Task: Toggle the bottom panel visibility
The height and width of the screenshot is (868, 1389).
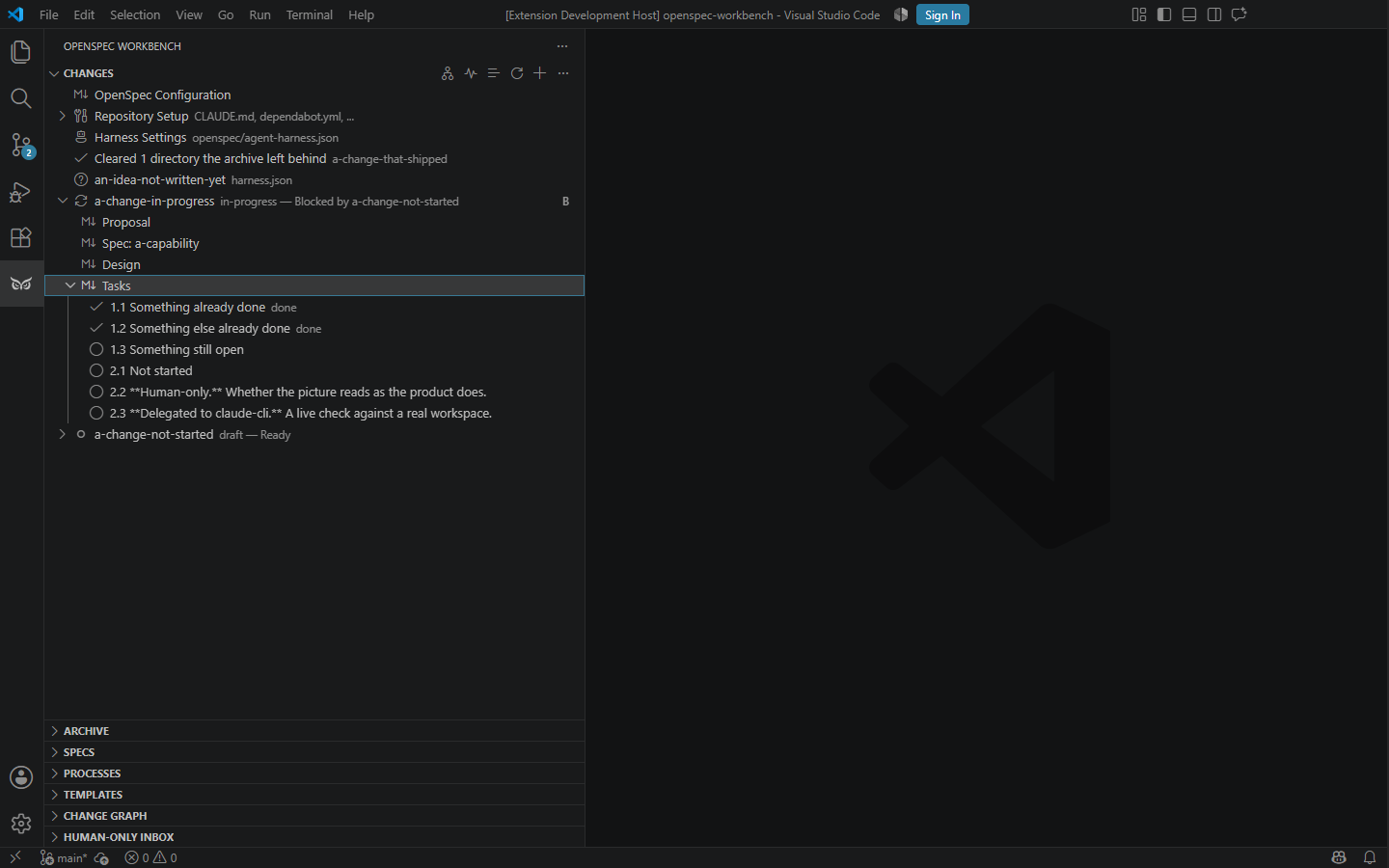Action: [1189, 14]
